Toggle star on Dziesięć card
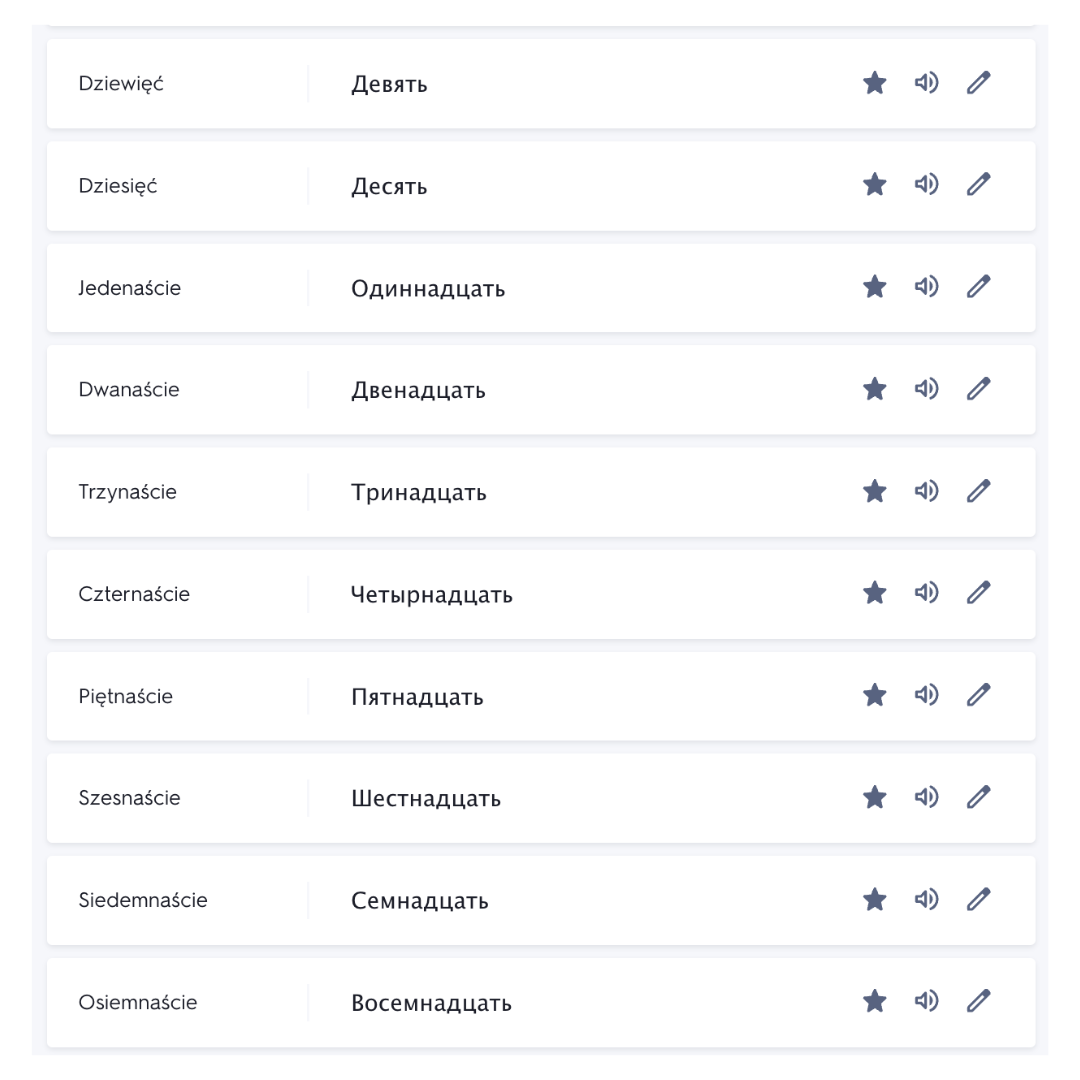Viewport: 1080px width, 1080px height. point(875,185)
